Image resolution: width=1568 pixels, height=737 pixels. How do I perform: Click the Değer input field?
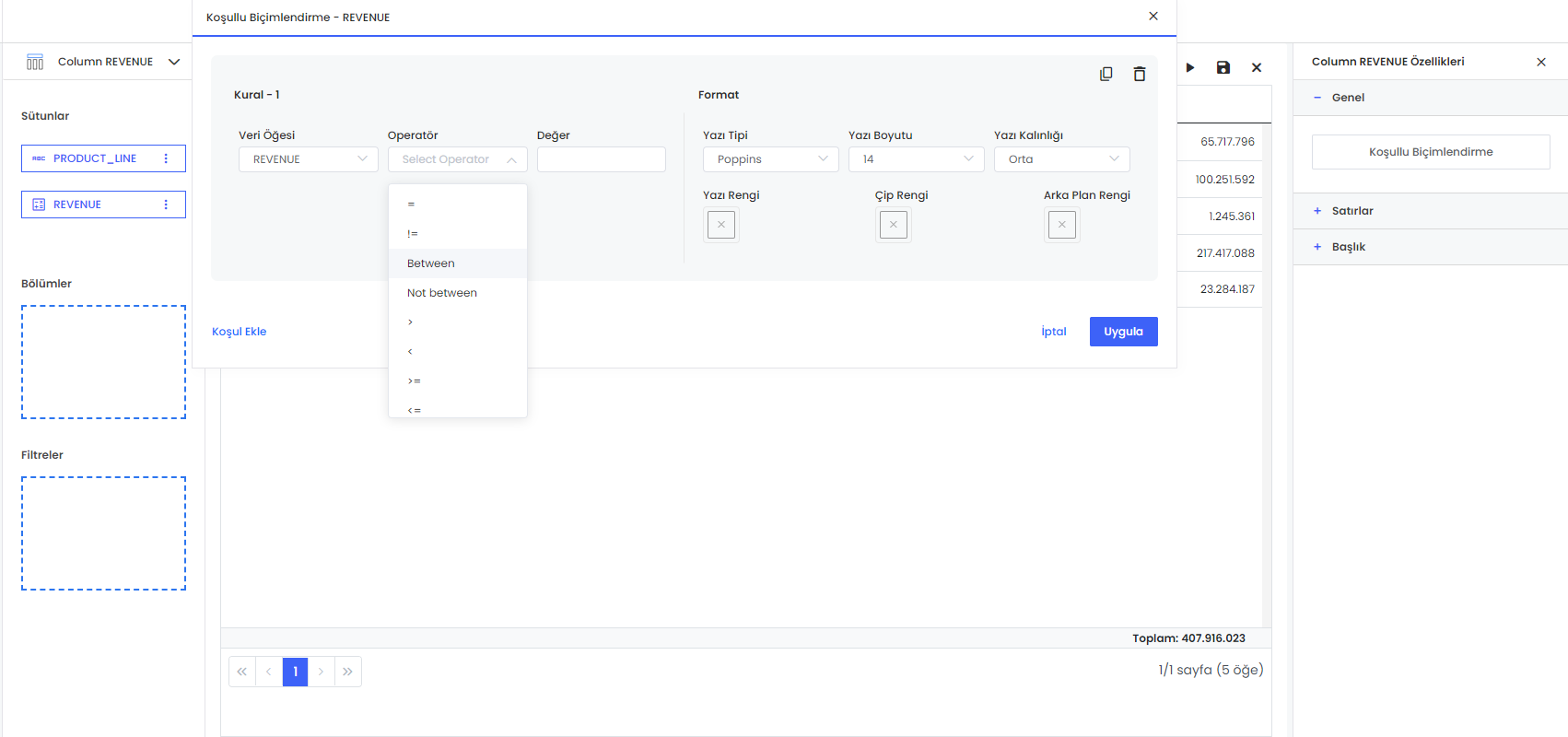[x=602, y=159]
